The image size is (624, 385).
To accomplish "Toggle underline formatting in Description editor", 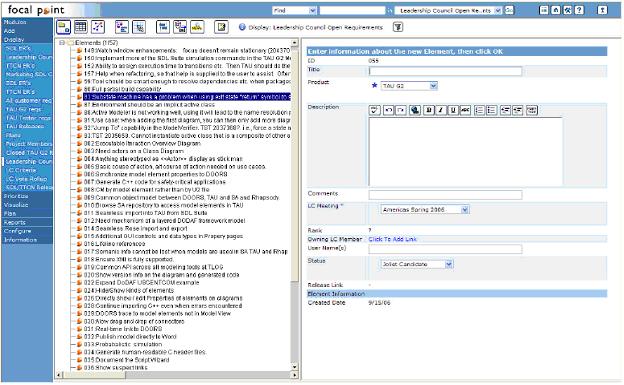I will [453, 110].
